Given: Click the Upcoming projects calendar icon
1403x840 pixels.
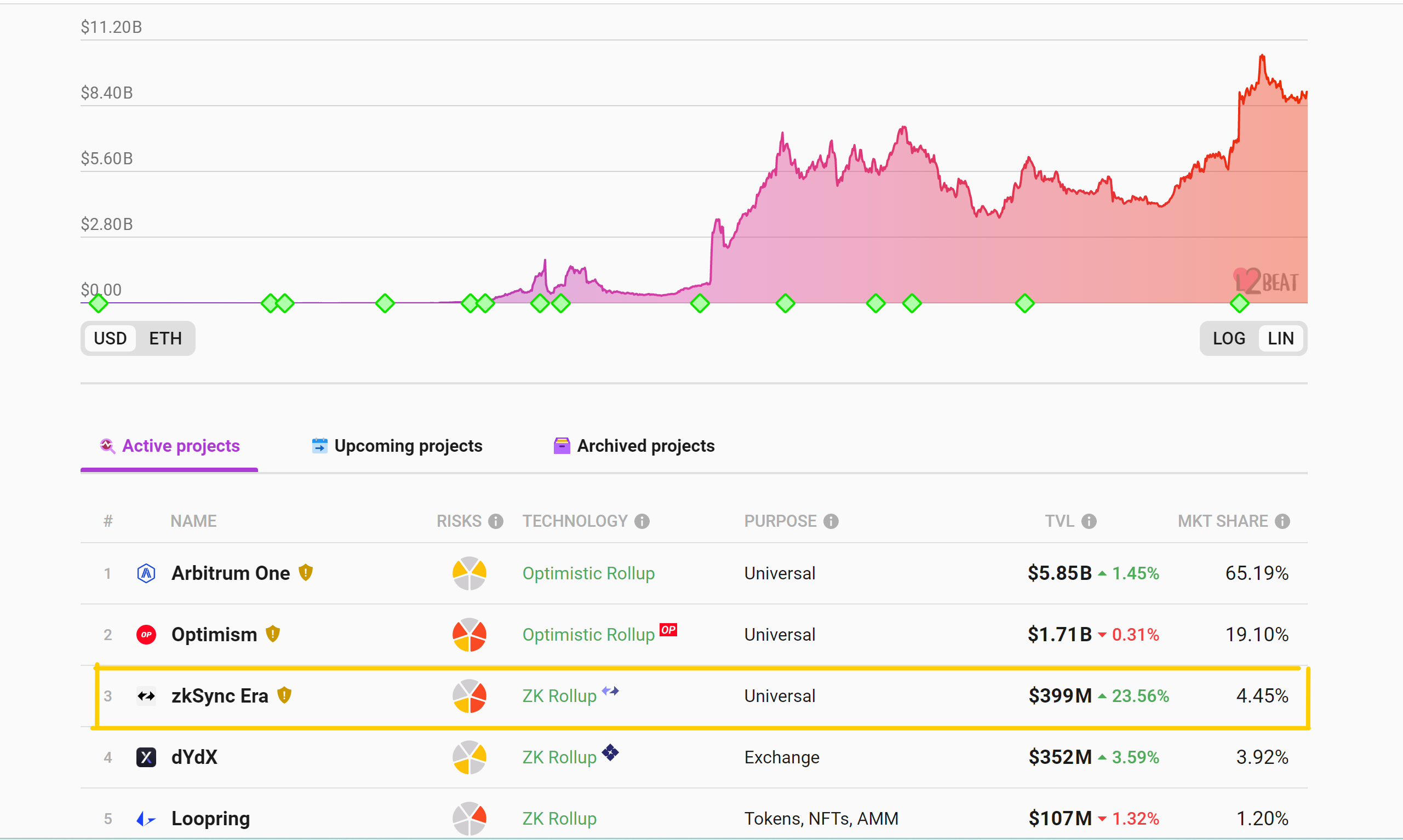Looking at the screenshot, I should coord(320,446).
